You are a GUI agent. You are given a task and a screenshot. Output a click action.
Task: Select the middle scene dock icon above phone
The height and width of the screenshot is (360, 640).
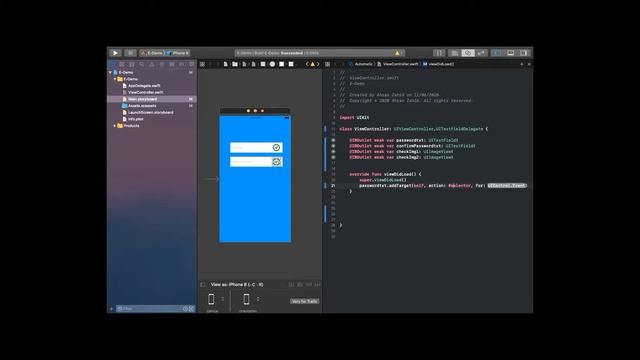pos(255,111)
